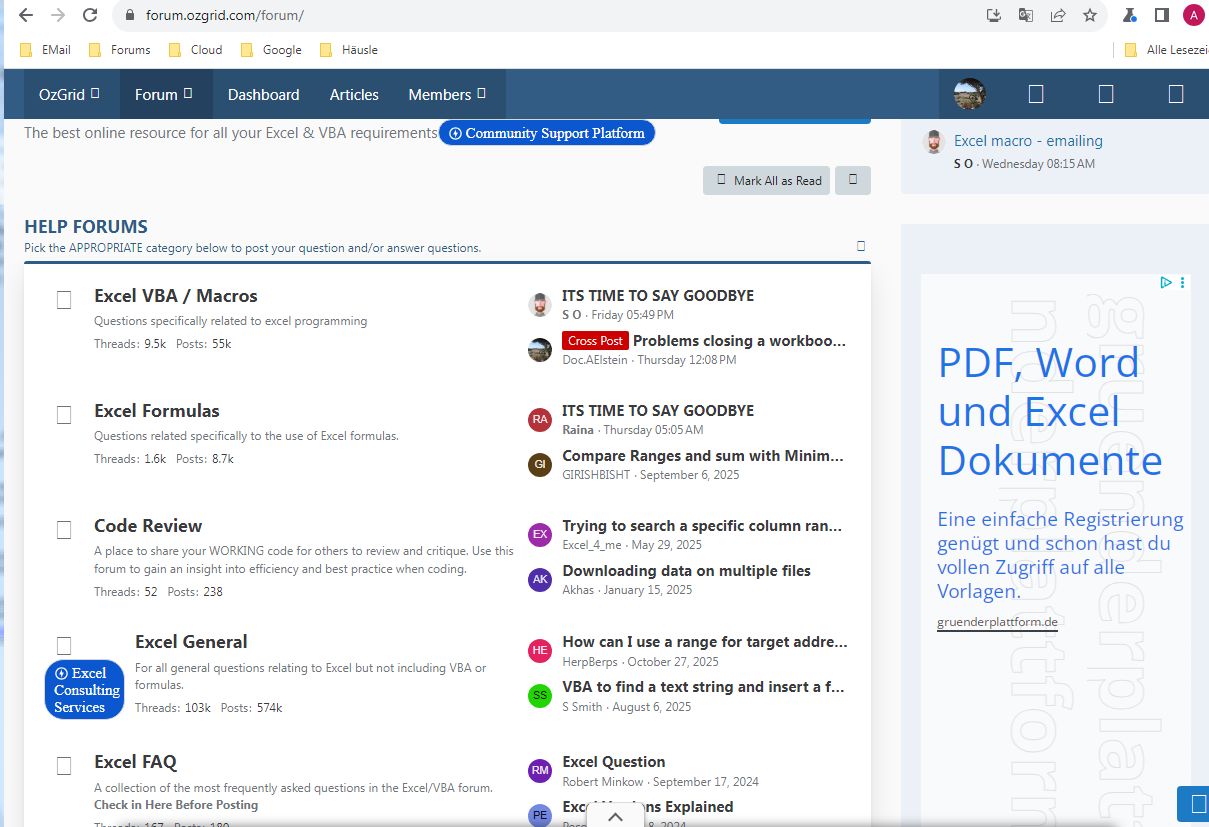Open avatar next to Excel macro - emailing
Image resolution: width=1209 pixels, height=827 pixels.
(x=933, y=142)
